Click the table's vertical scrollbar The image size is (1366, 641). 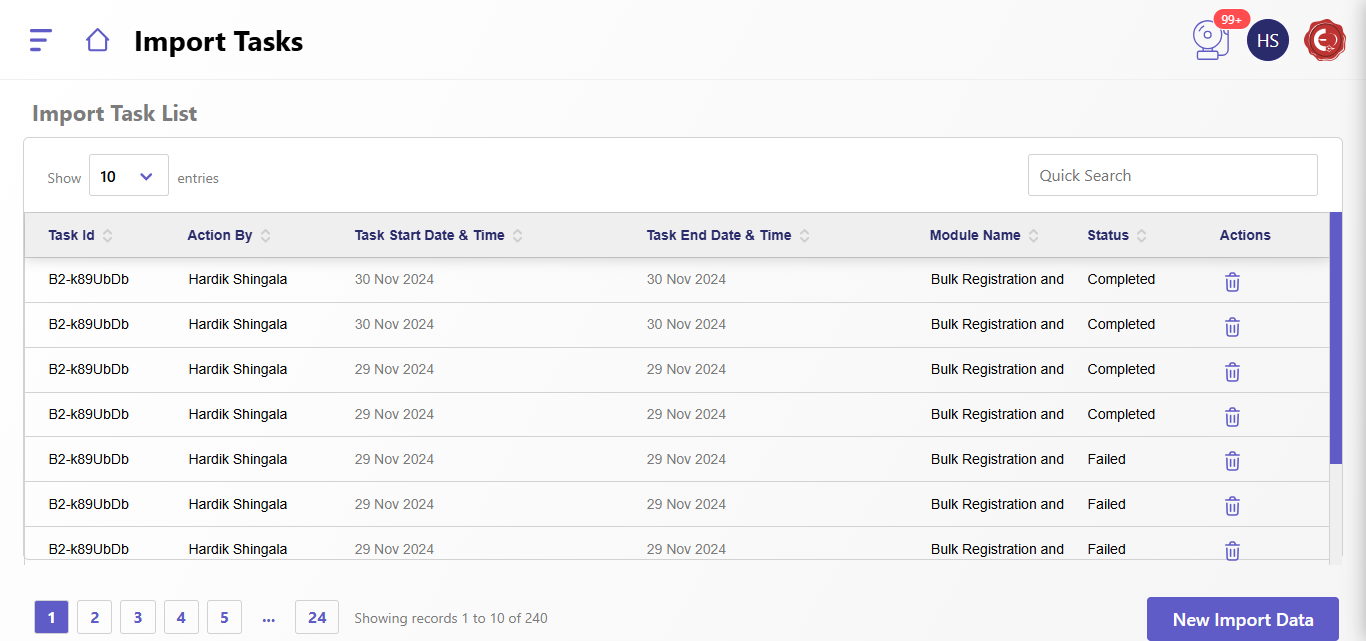pyautogui.click(x=1335, y=338)
